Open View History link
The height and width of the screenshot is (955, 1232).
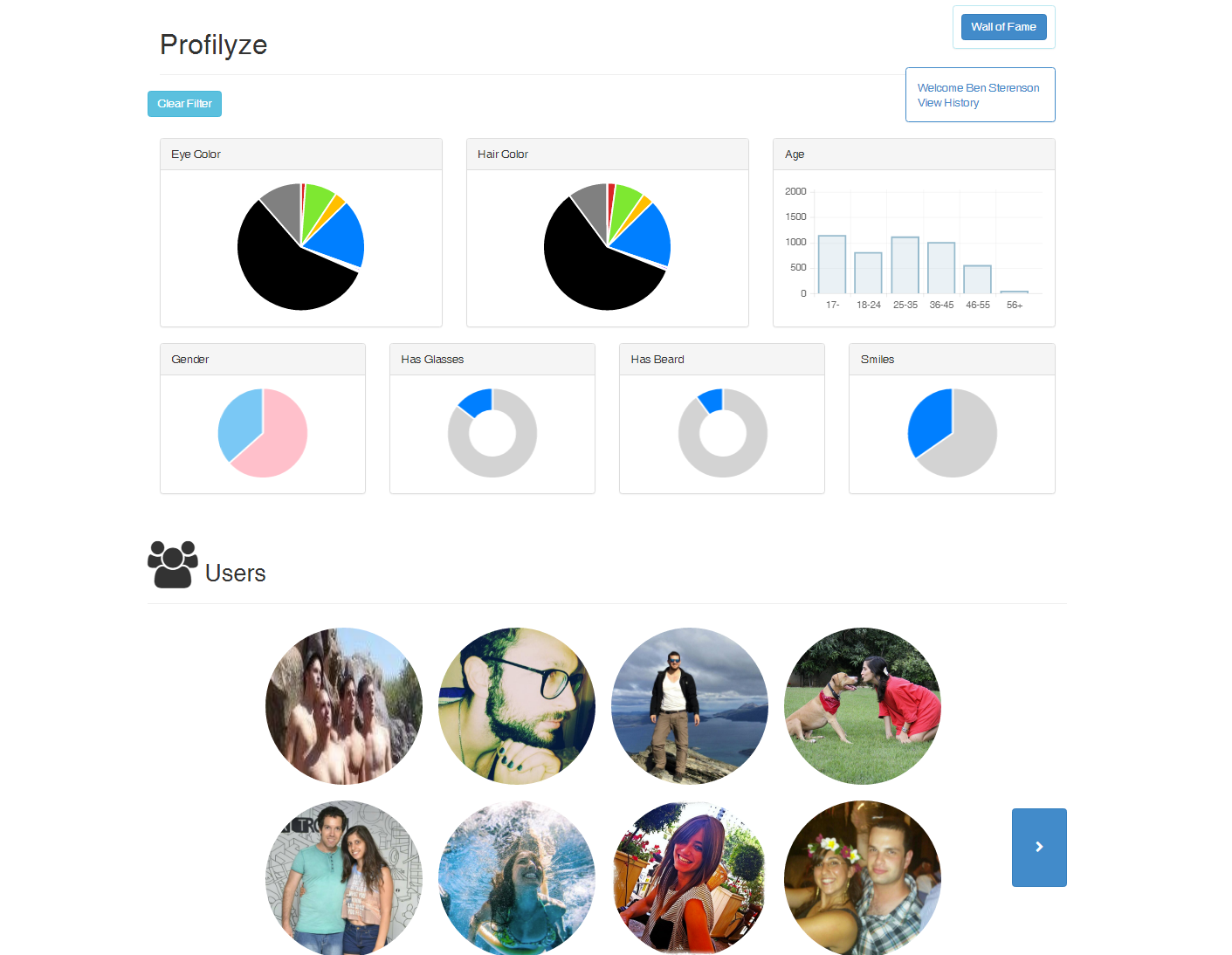[x=948, y=103]
